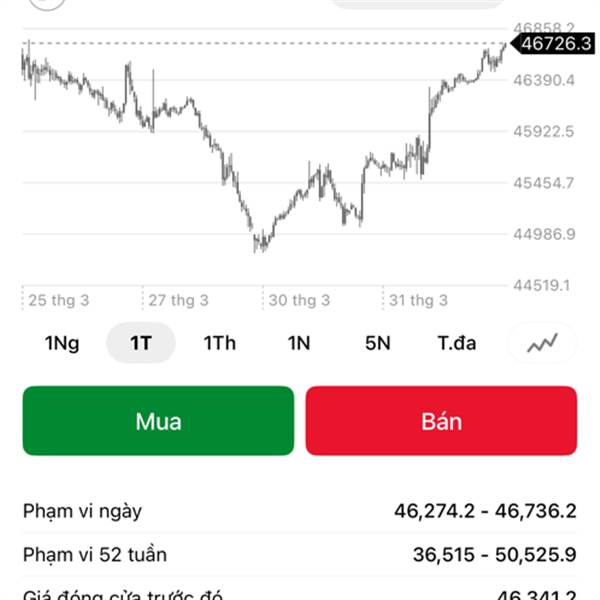Viewport: 600px width, 600px height.
Task: Show the 5N chart range
Action: pos(378,343)
